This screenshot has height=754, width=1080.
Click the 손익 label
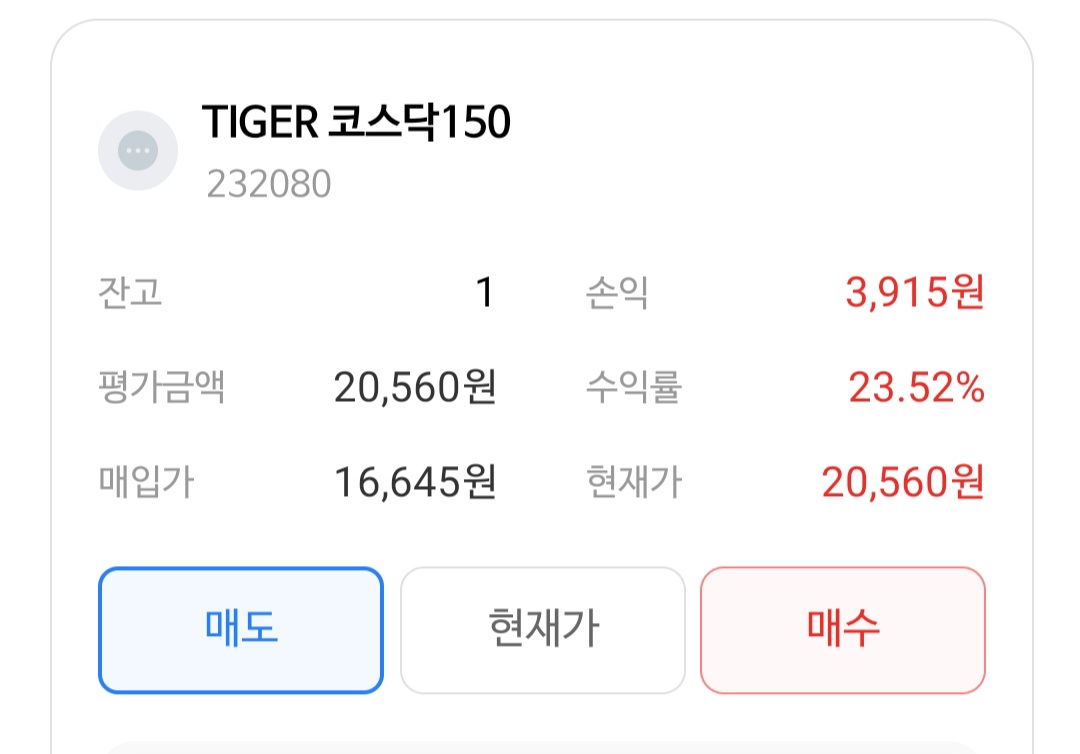(617, 293)
